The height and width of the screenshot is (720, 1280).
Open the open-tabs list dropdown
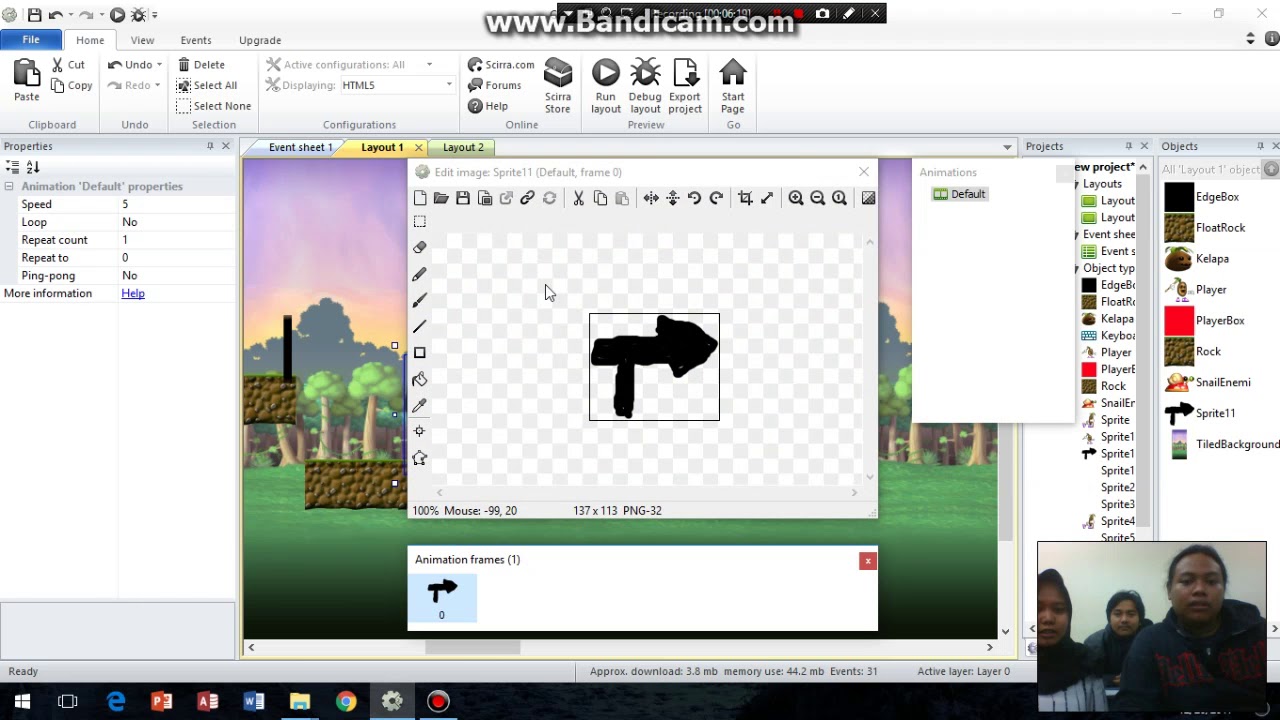pos(1007,147)
